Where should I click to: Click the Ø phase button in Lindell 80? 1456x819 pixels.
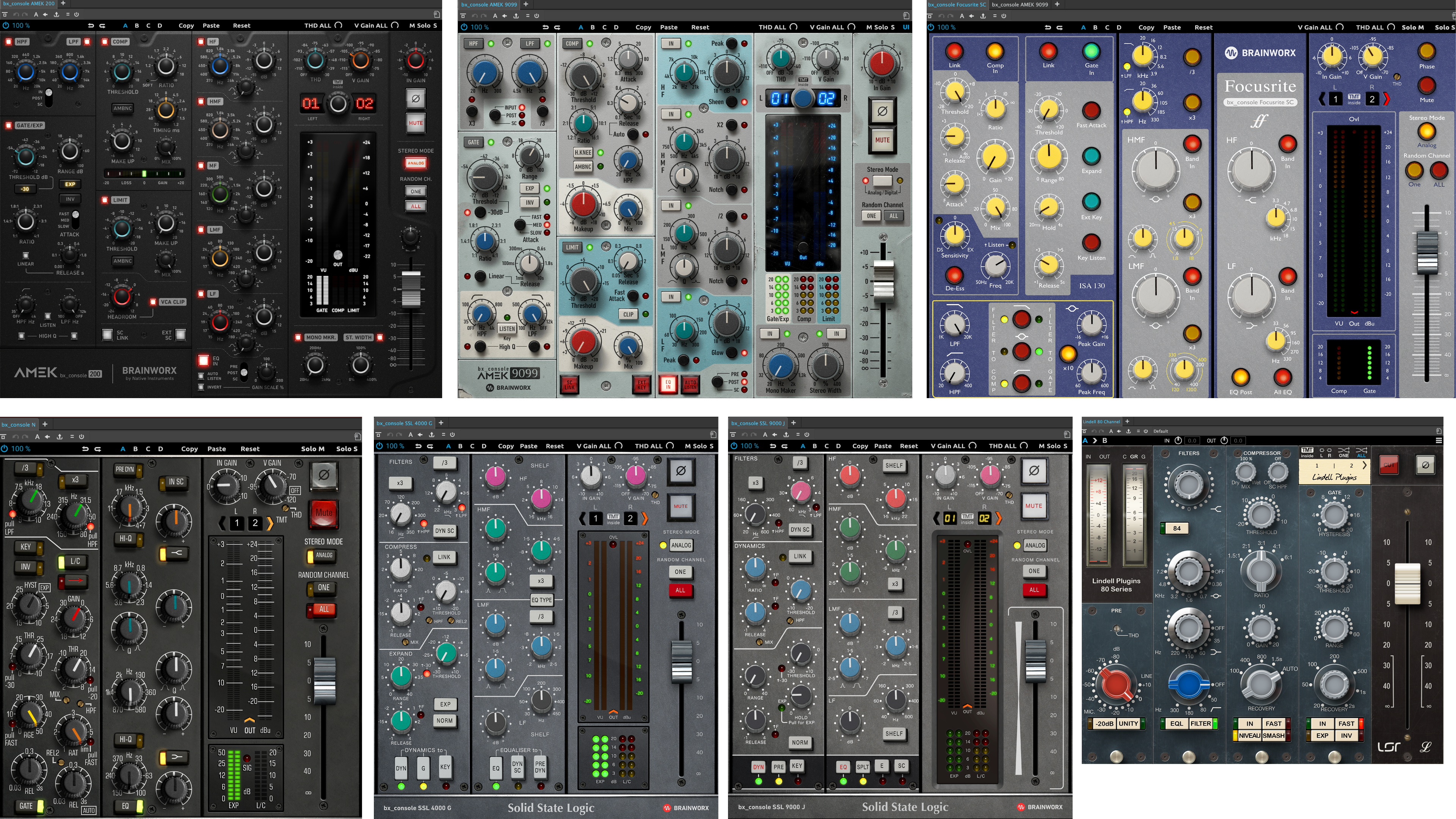click(1425, 465)
